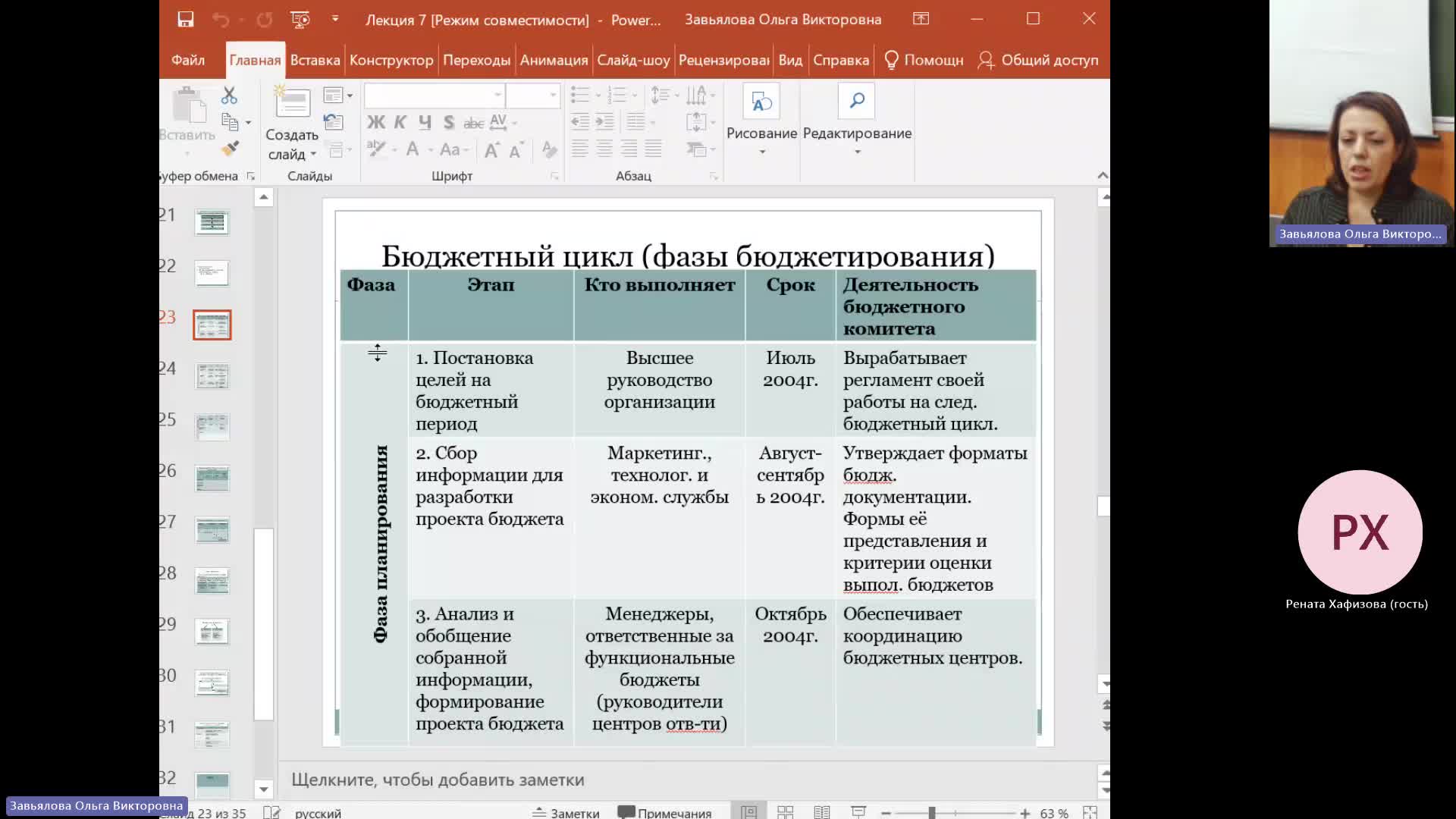This screenshot has width=1456, height=819.
Task: Switch to reading view icon
Action: [821, 812]
